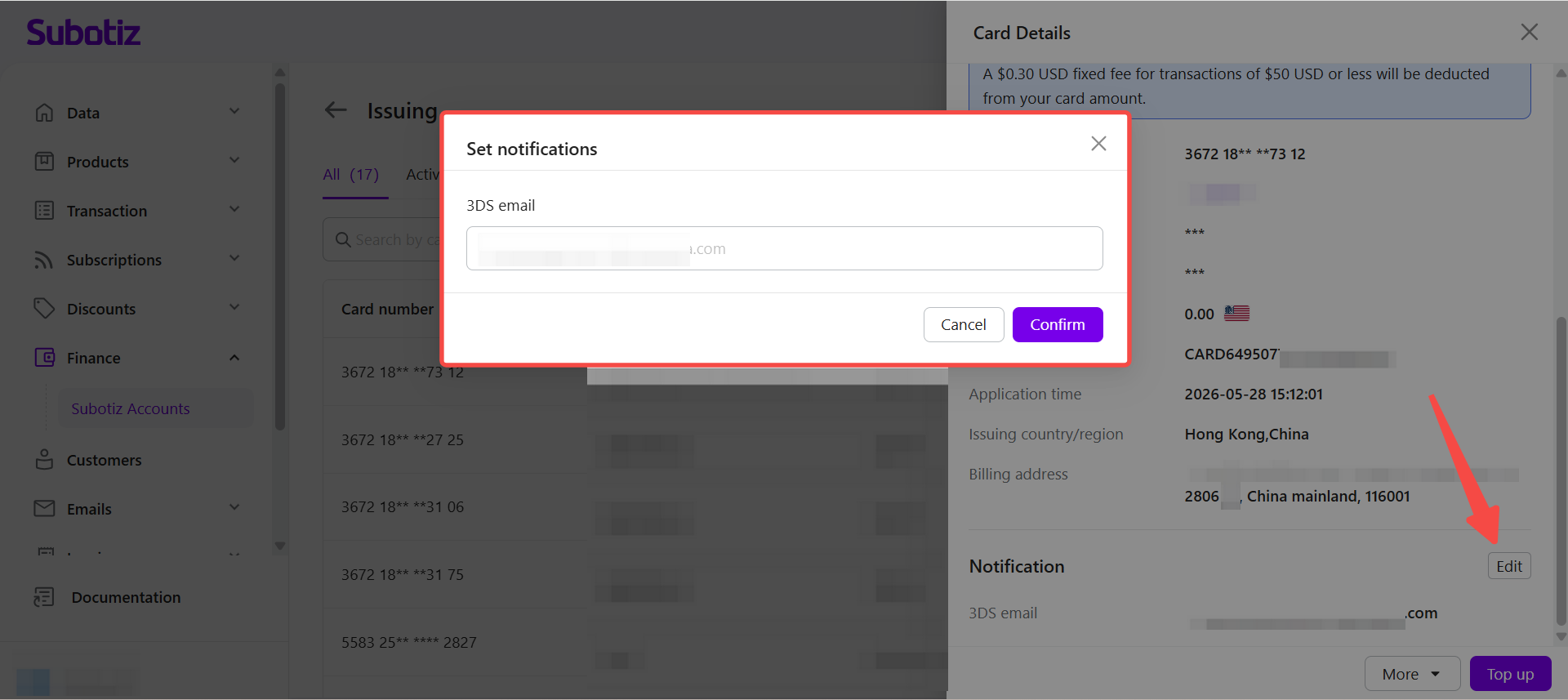Open Subotiz Accounts menu item
The image size is (1568, 700).
(131, 408)
